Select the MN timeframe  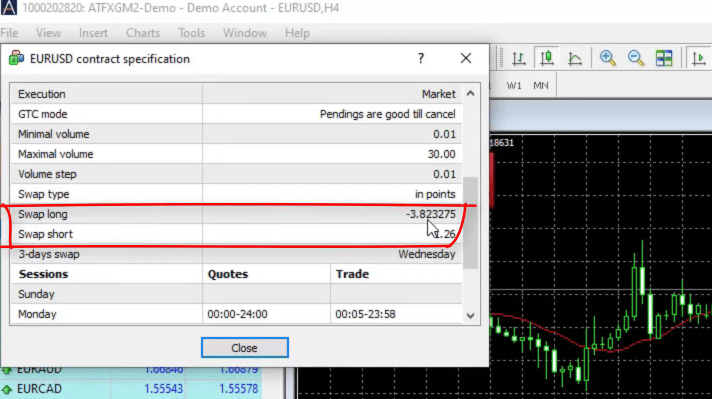[x=541, y=85]
